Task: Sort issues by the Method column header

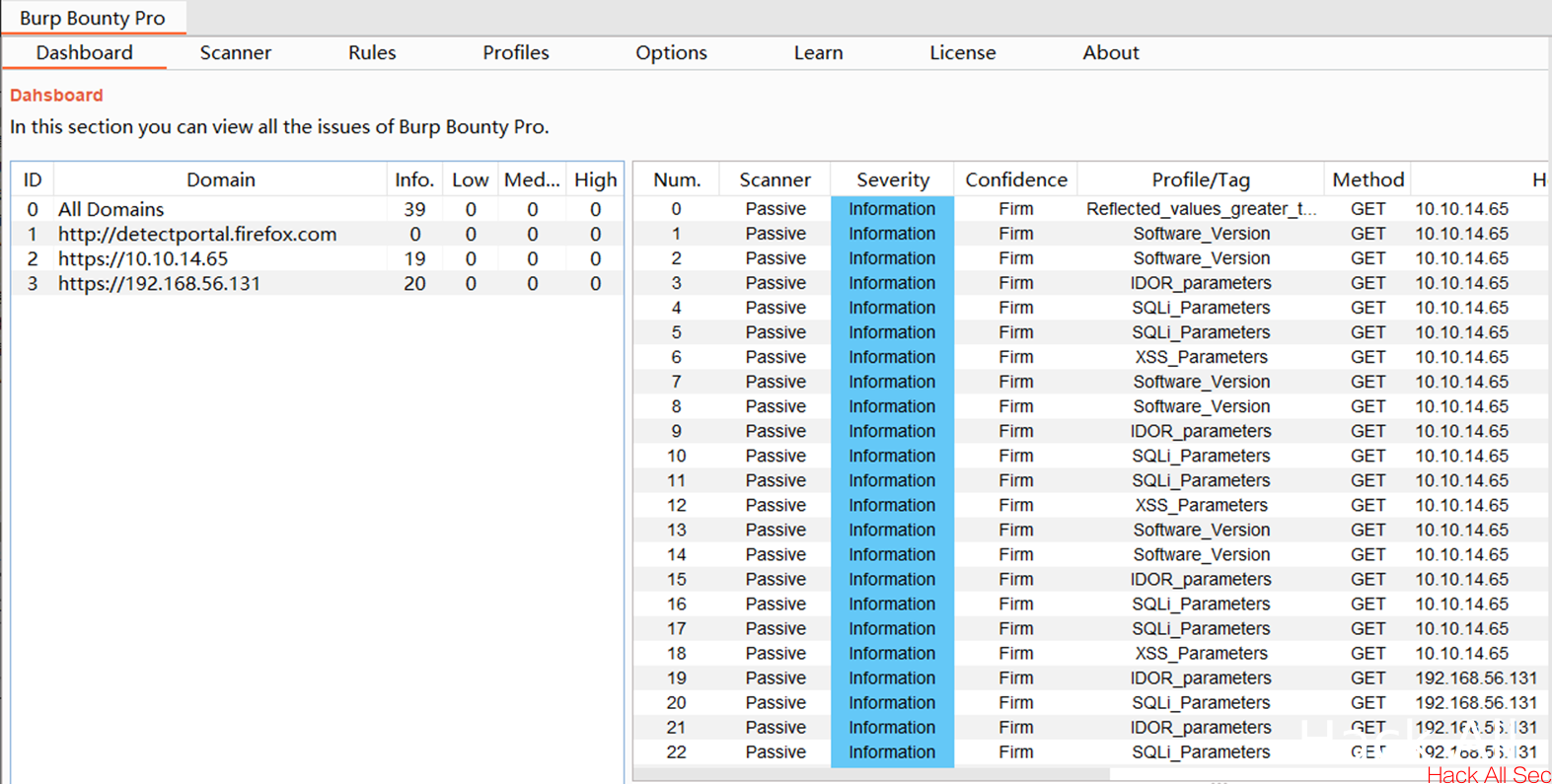Action: click(x=1367, y=179)
